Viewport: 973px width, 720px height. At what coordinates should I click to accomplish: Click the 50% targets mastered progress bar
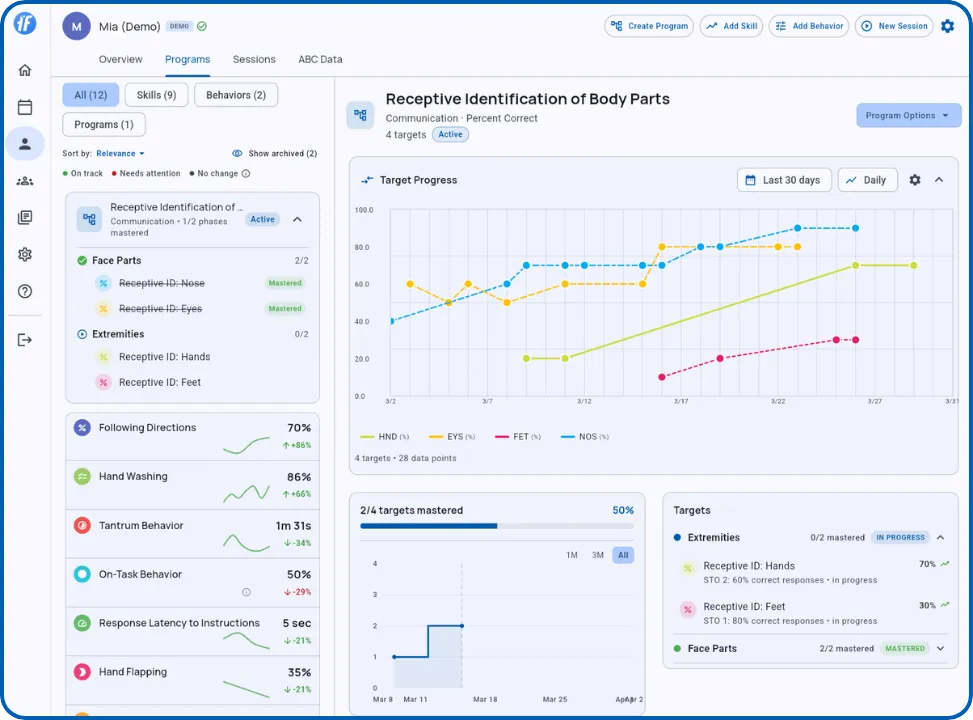[497, 527]
